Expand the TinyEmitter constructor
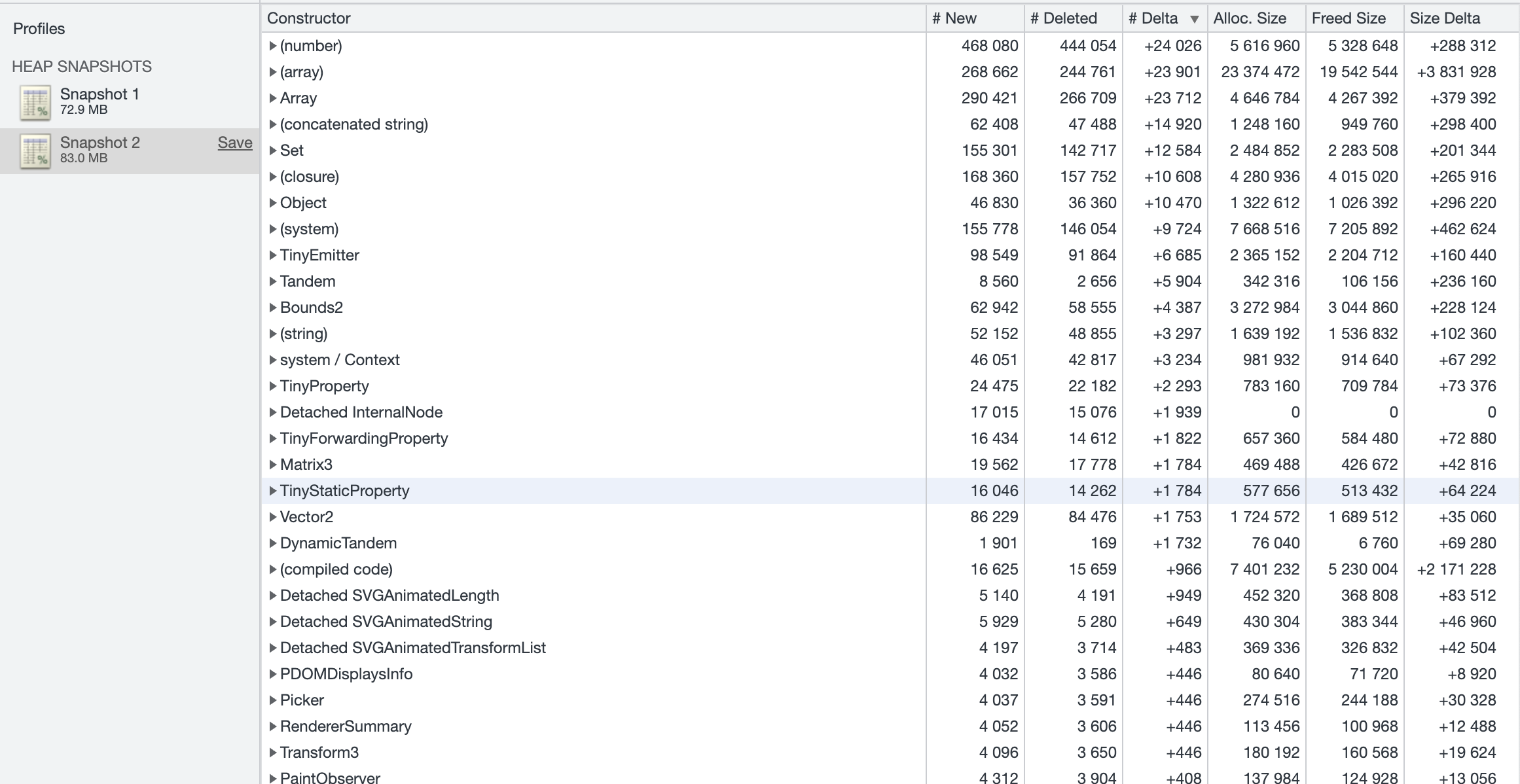 tap(273, 255)
